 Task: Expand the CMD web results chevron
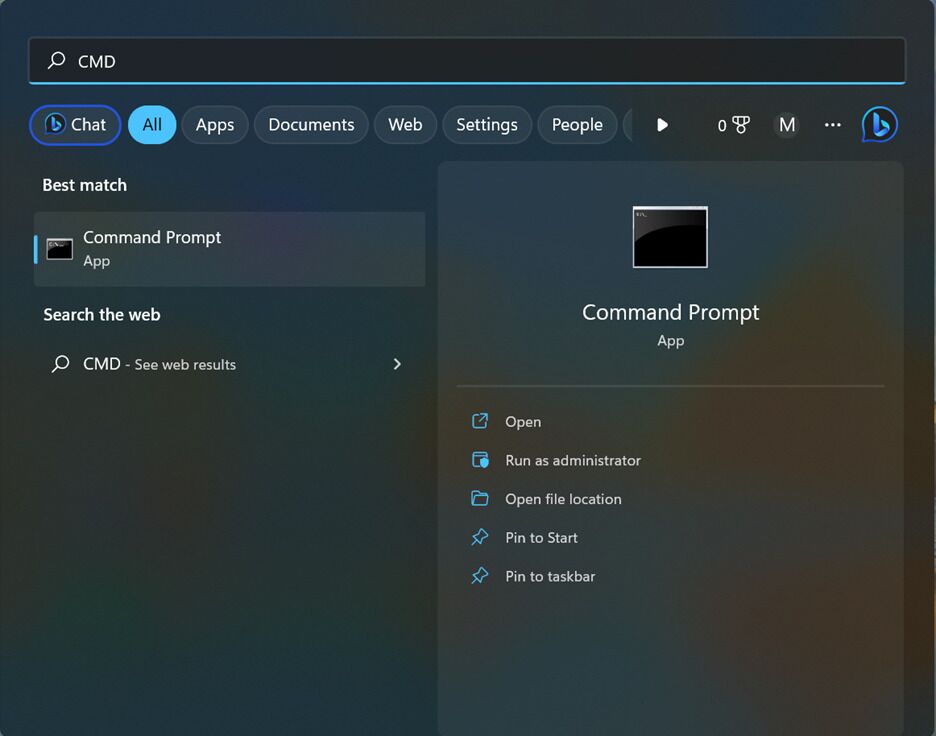point(397,364)
